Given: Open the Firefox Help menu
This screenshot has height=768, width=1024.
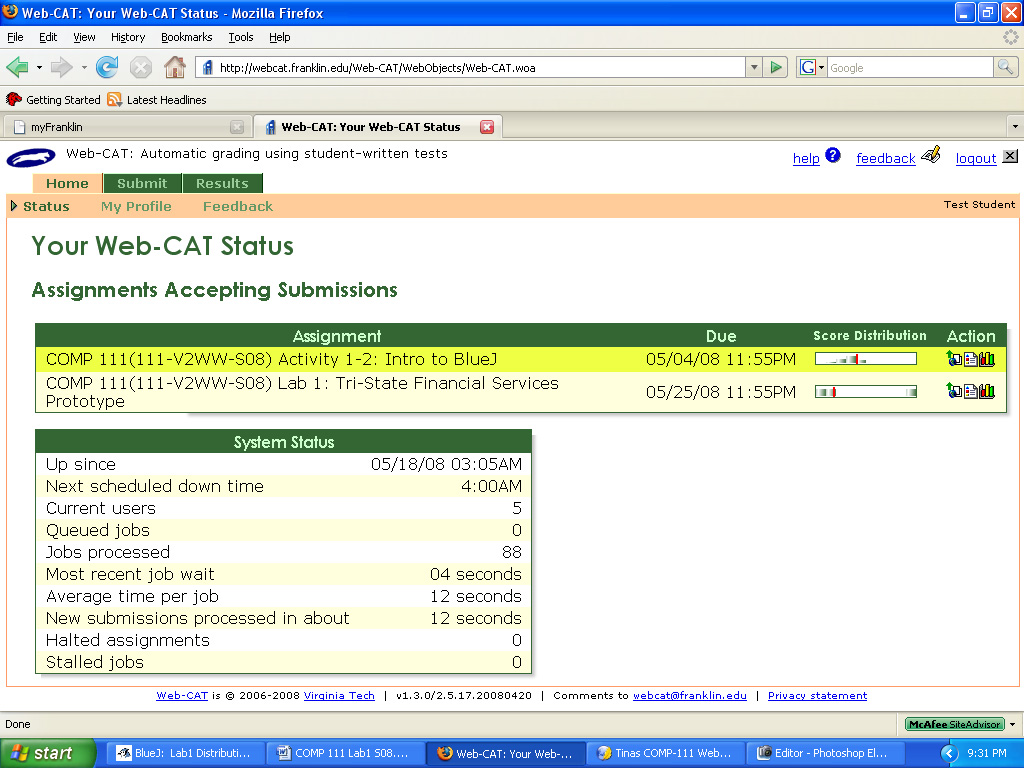Looking at the screenshot, I should 280,37.
